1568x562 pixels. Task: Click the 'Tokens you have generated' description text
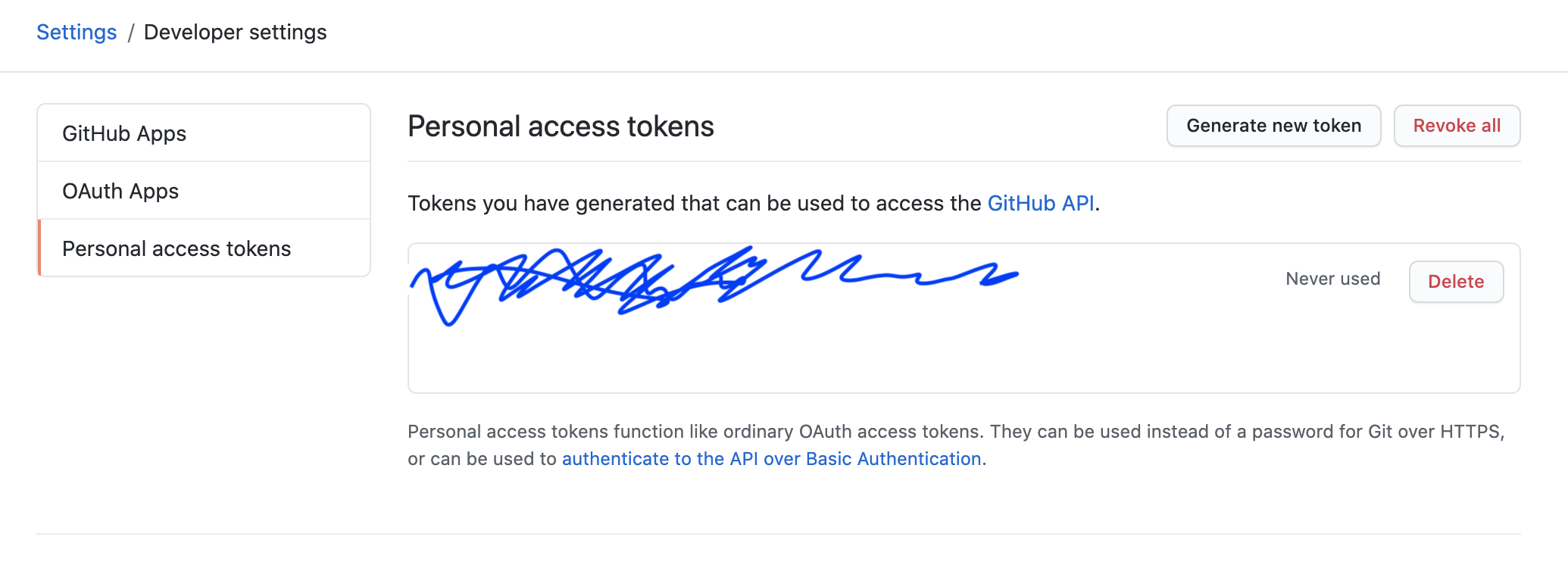pos(695,203)
